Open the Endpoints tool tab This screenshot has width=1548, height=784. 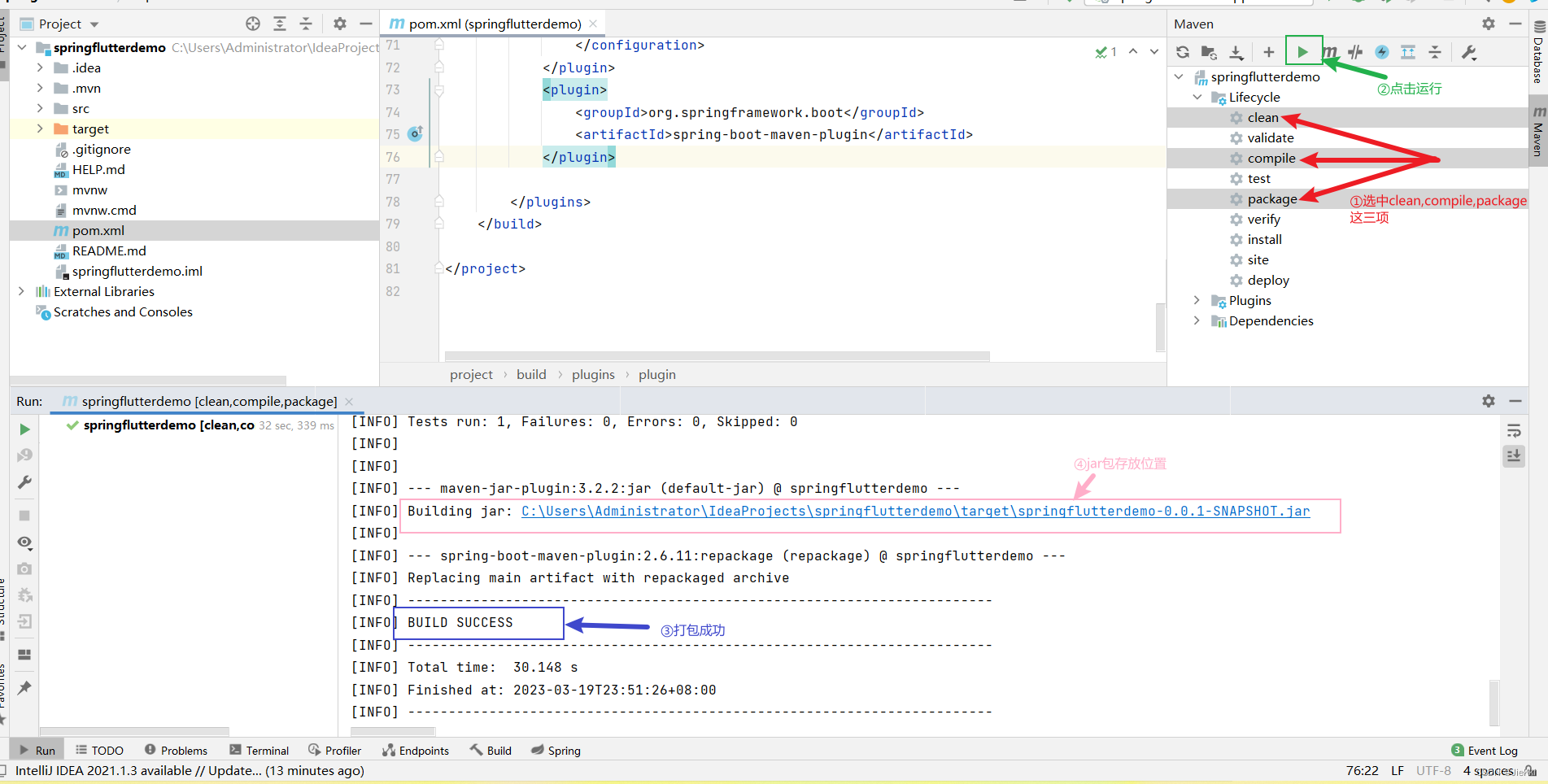[x=415, y=750]
